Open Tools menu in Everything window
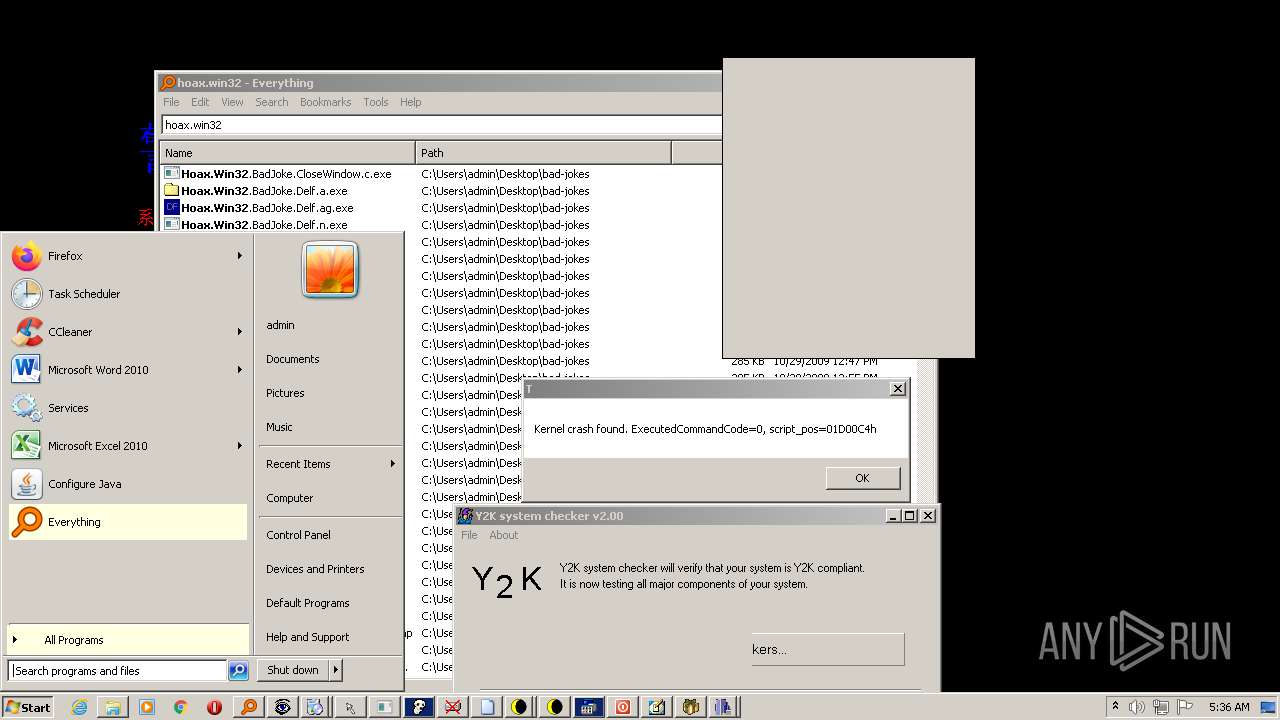This screenshot has height=720, width=1280. point(376,102)
